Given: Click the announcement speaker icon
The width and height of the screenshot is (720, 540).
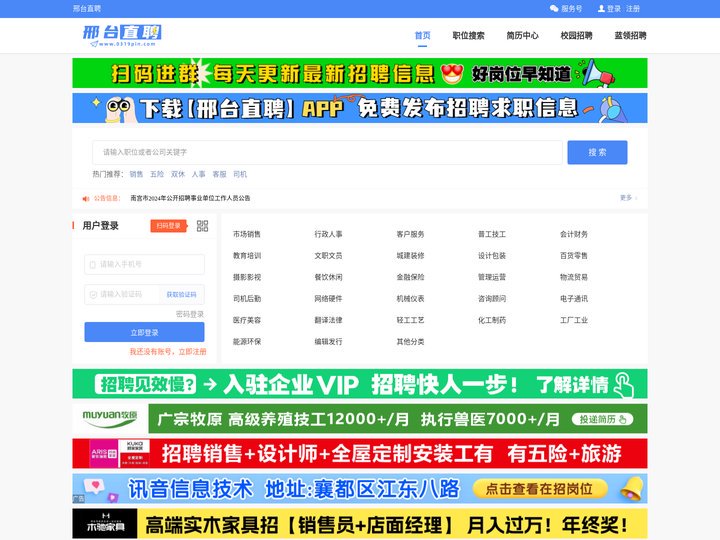Looking at the screenshot, I should pyautogui.click(x=86, y=198).
